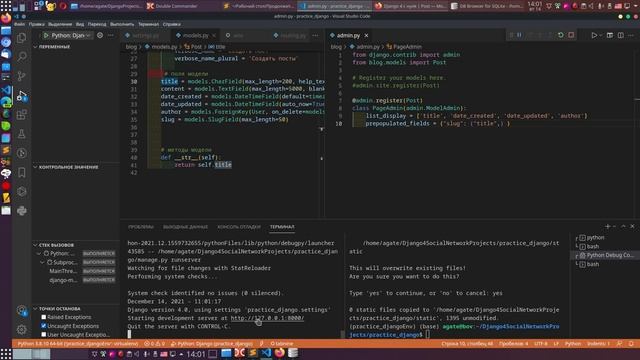Open the Правка menu
The width and height of the screenshot is (640, 360).
[37, 24]
